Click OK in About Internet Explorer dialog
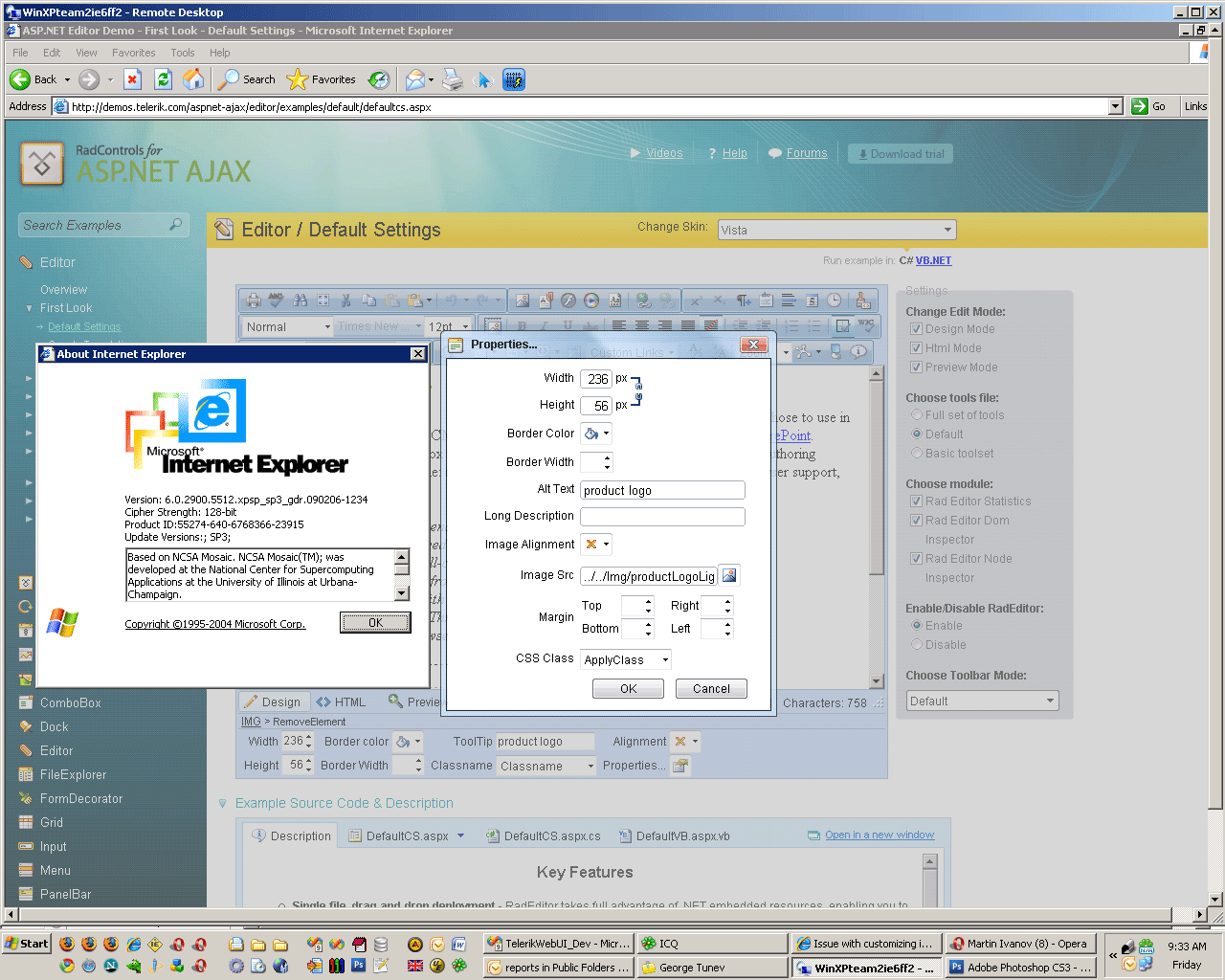1225x980 pixels. 375,623
